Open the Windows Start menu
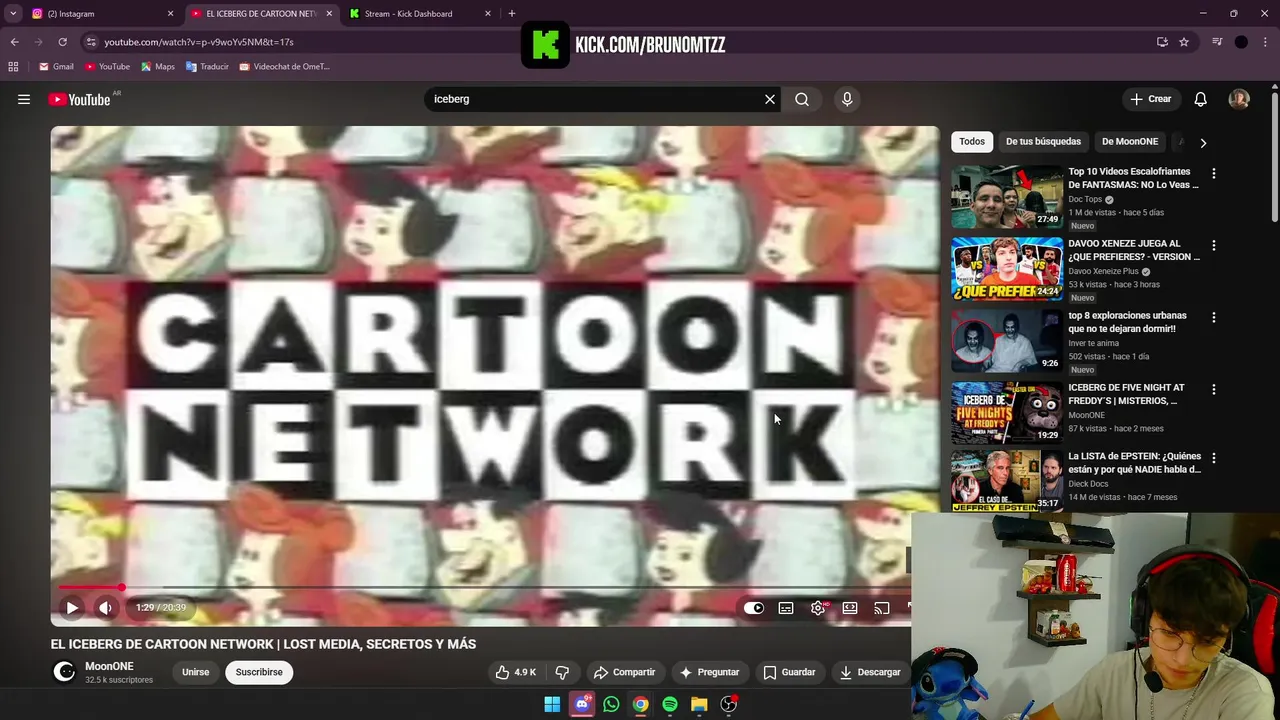The image size is (1280, 720). [x=552, y=704]
